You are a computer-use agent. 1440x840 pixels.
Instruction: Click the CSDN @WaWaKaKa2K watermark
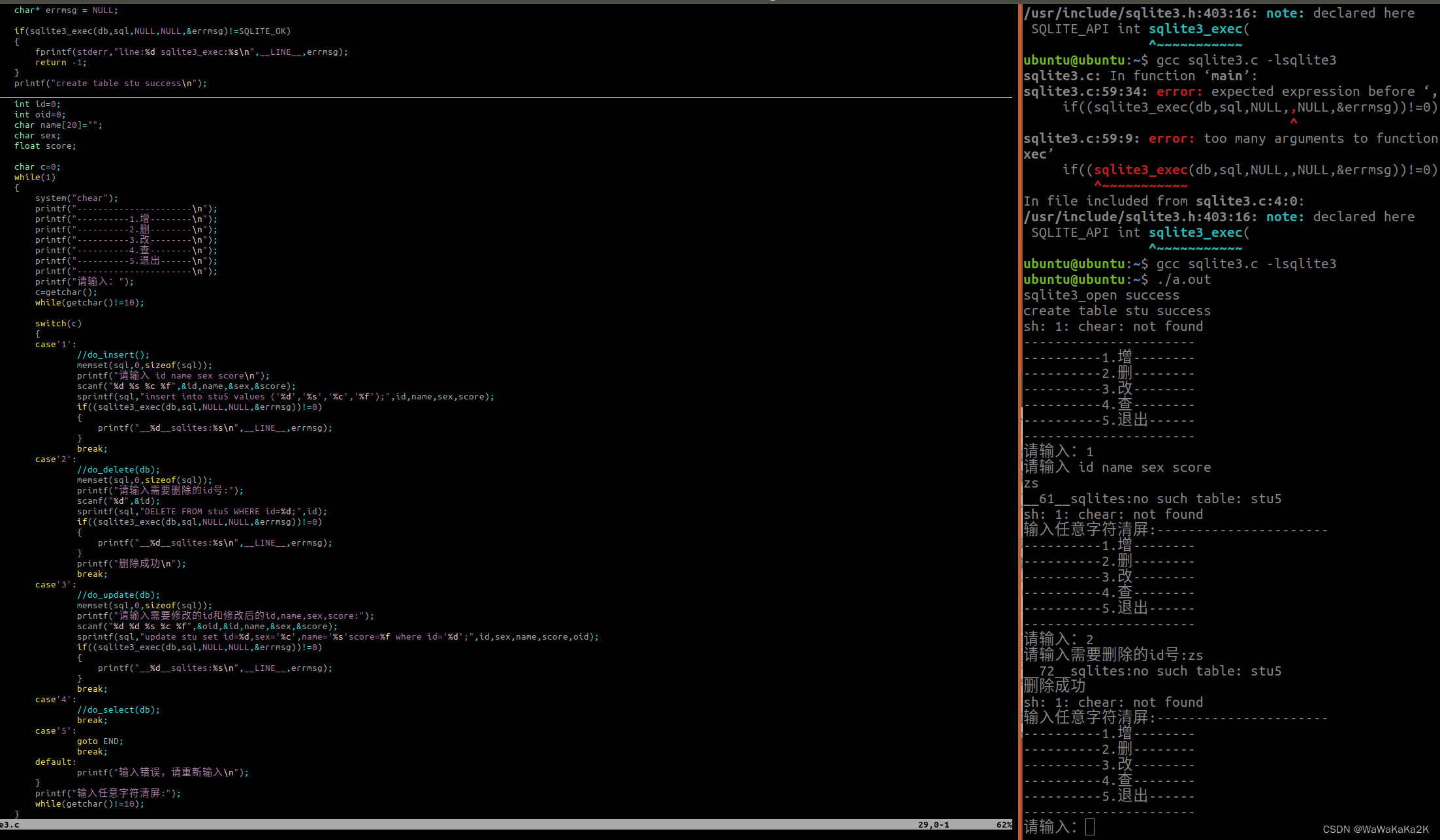1375,829
